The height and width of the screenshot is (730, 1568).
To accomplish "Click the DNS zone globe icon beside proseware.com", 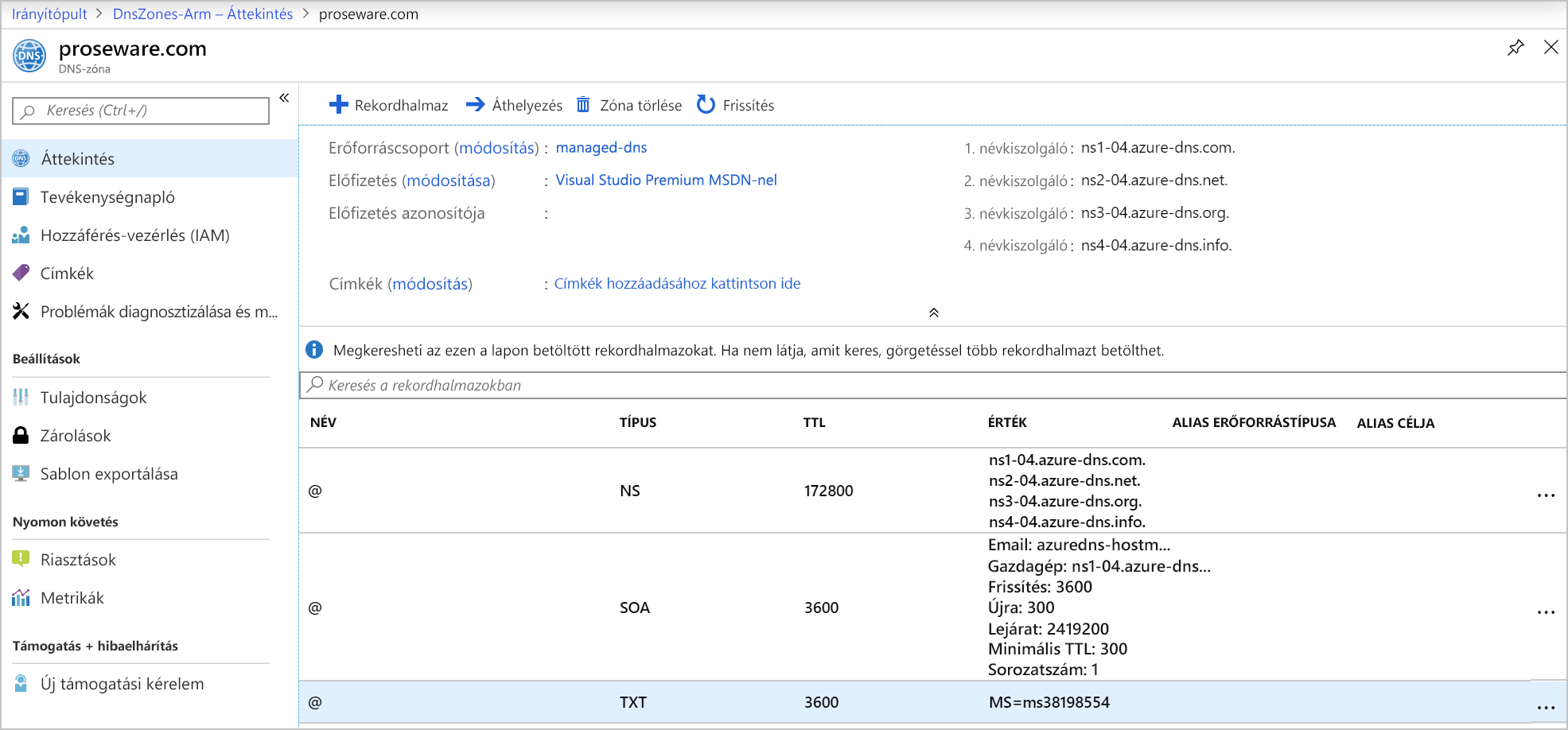I will tap(29, 56).
